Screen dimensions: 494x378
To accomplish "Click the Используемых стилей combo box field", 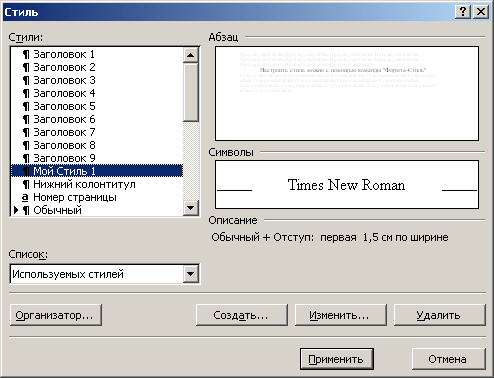I will pos(105,274).
